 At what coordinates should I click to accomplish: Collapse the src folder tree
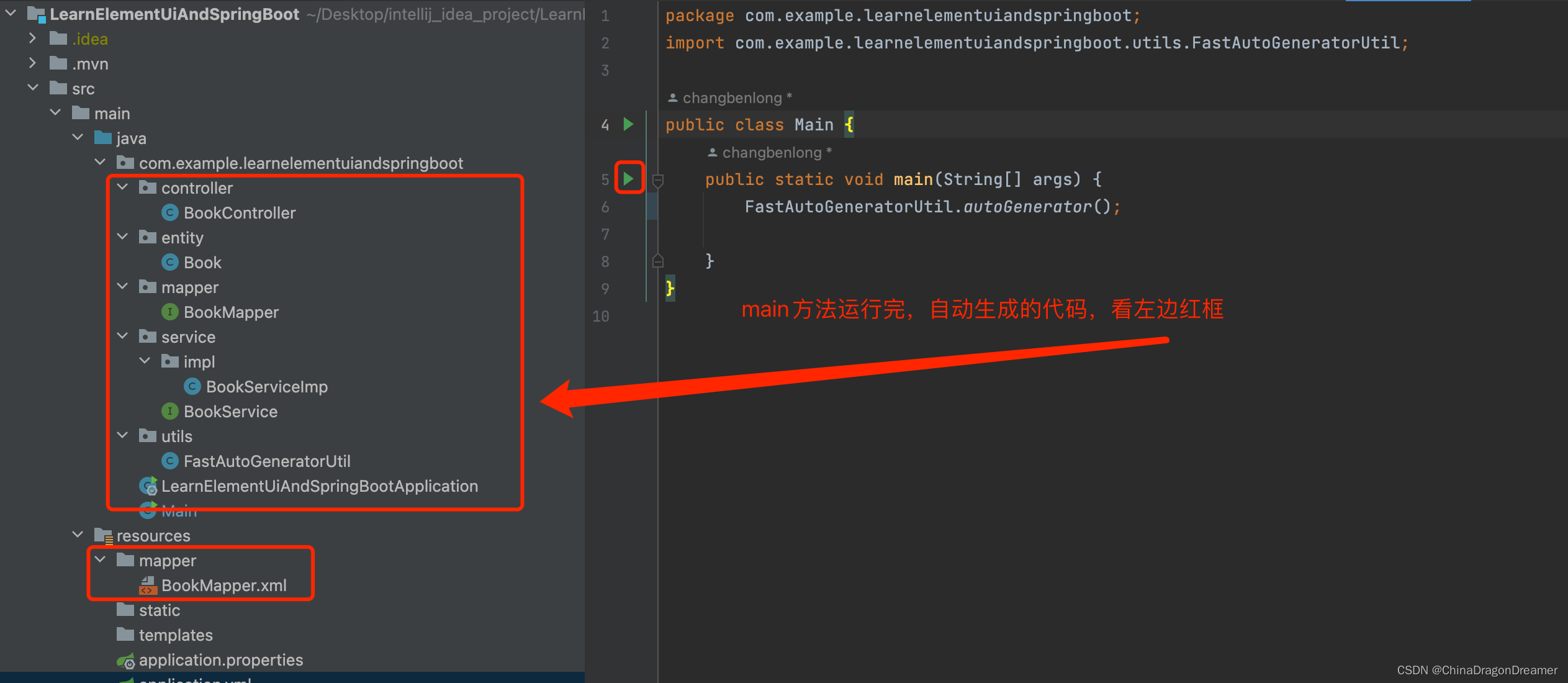(32, 88)
